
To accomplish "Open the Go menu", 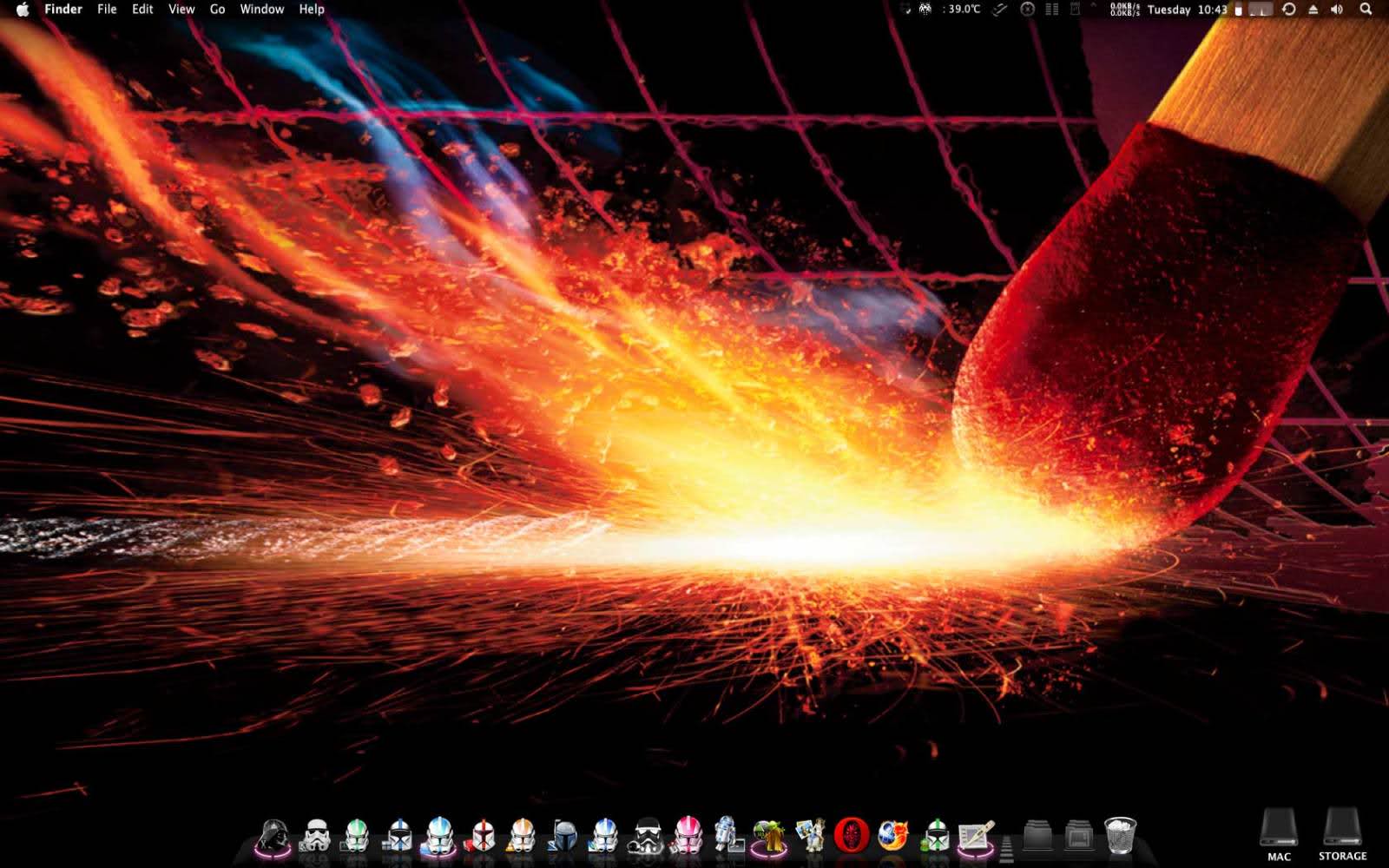I will pyautogui.click(x=217, y=10).
